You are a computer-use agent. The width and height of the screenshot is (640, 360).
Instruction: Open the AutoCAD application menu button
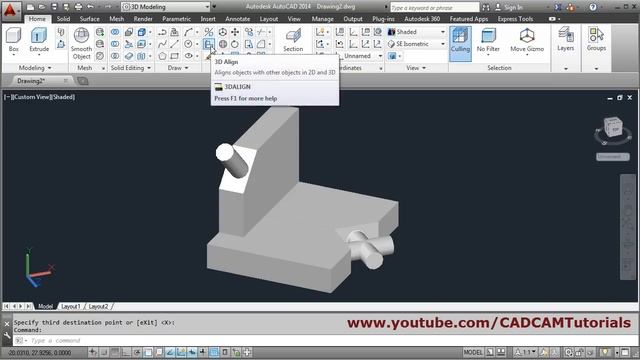click(x=10, y=10)
